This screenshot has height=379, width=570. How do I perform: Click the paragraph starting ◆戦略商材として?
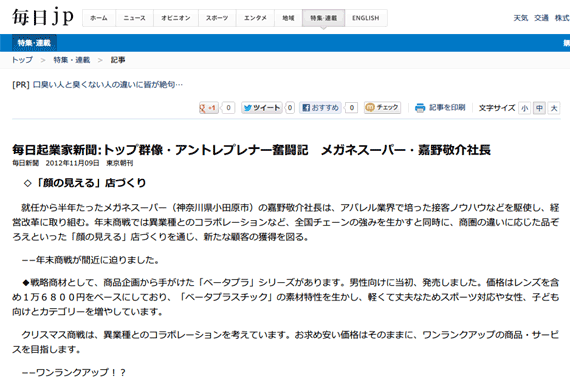[285, 297]
